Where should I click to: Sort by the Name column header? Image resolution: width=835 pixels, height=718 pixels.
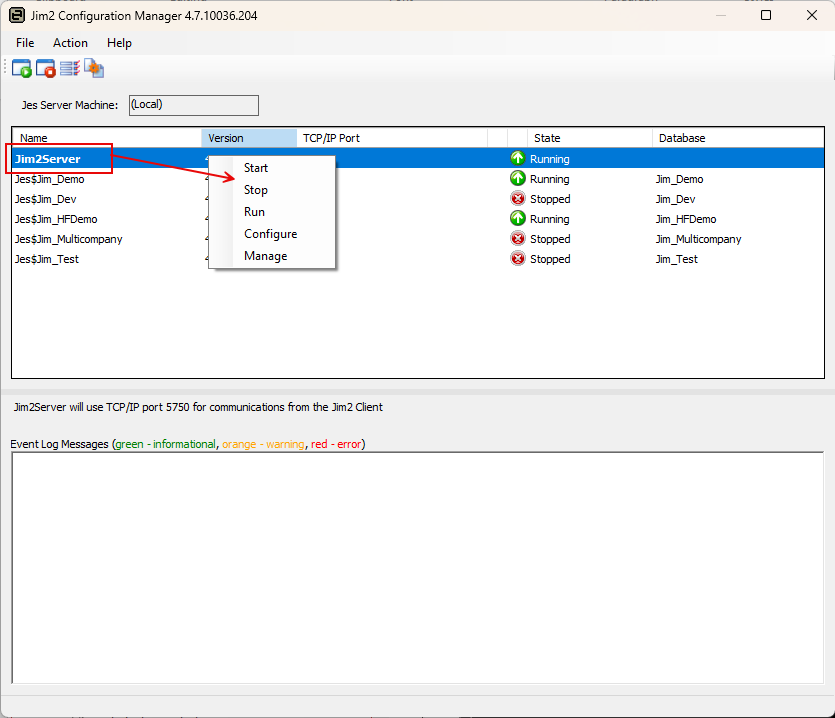[107, 138]
